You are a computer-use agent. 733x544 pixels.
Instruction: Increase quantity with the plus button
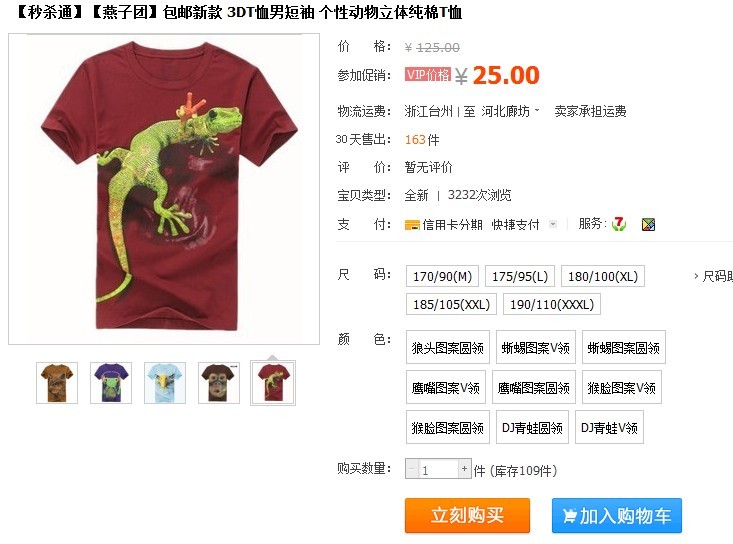click(x=464, y=468)
